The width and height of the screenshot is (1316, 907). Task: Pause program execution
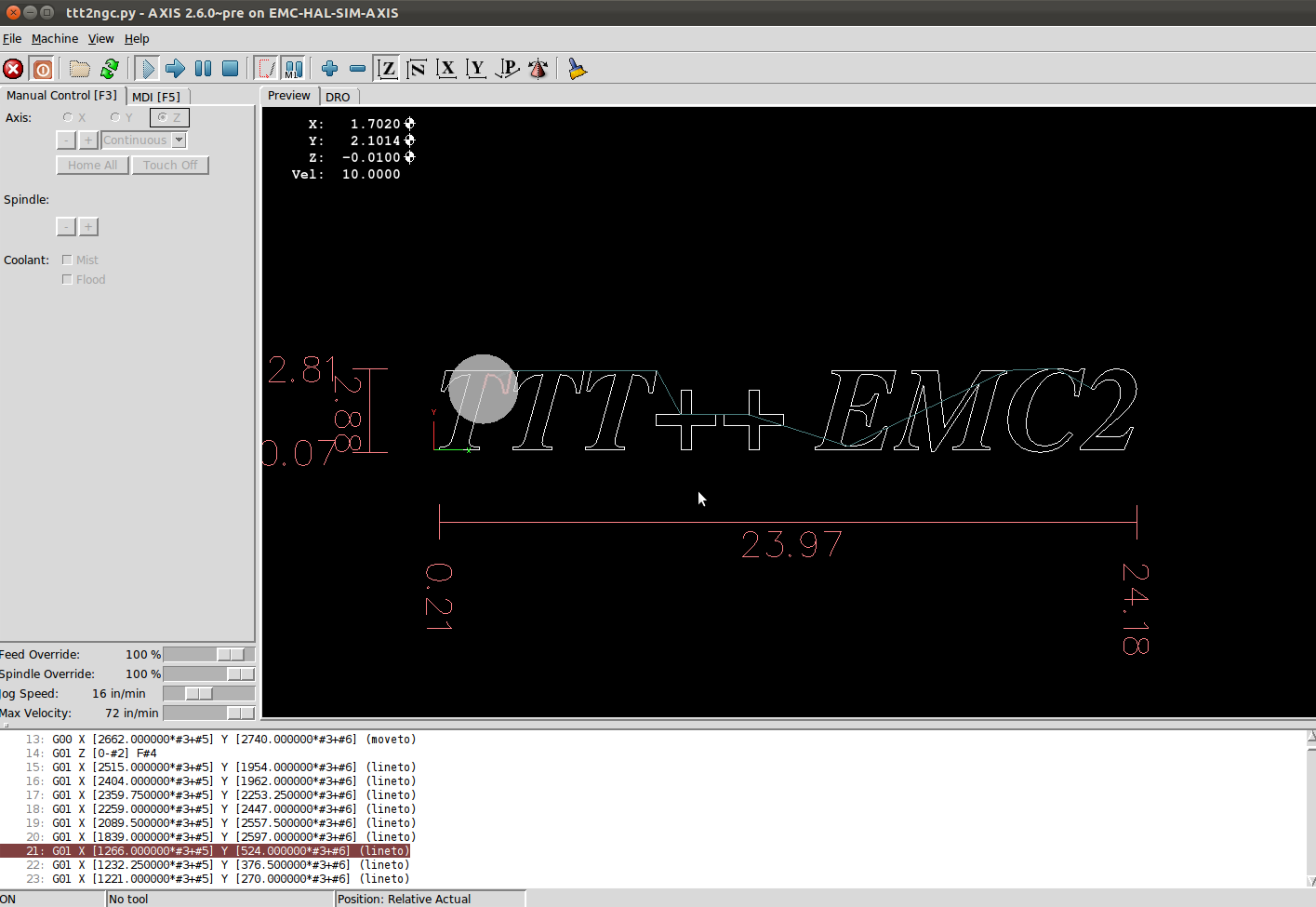(203, 69)
